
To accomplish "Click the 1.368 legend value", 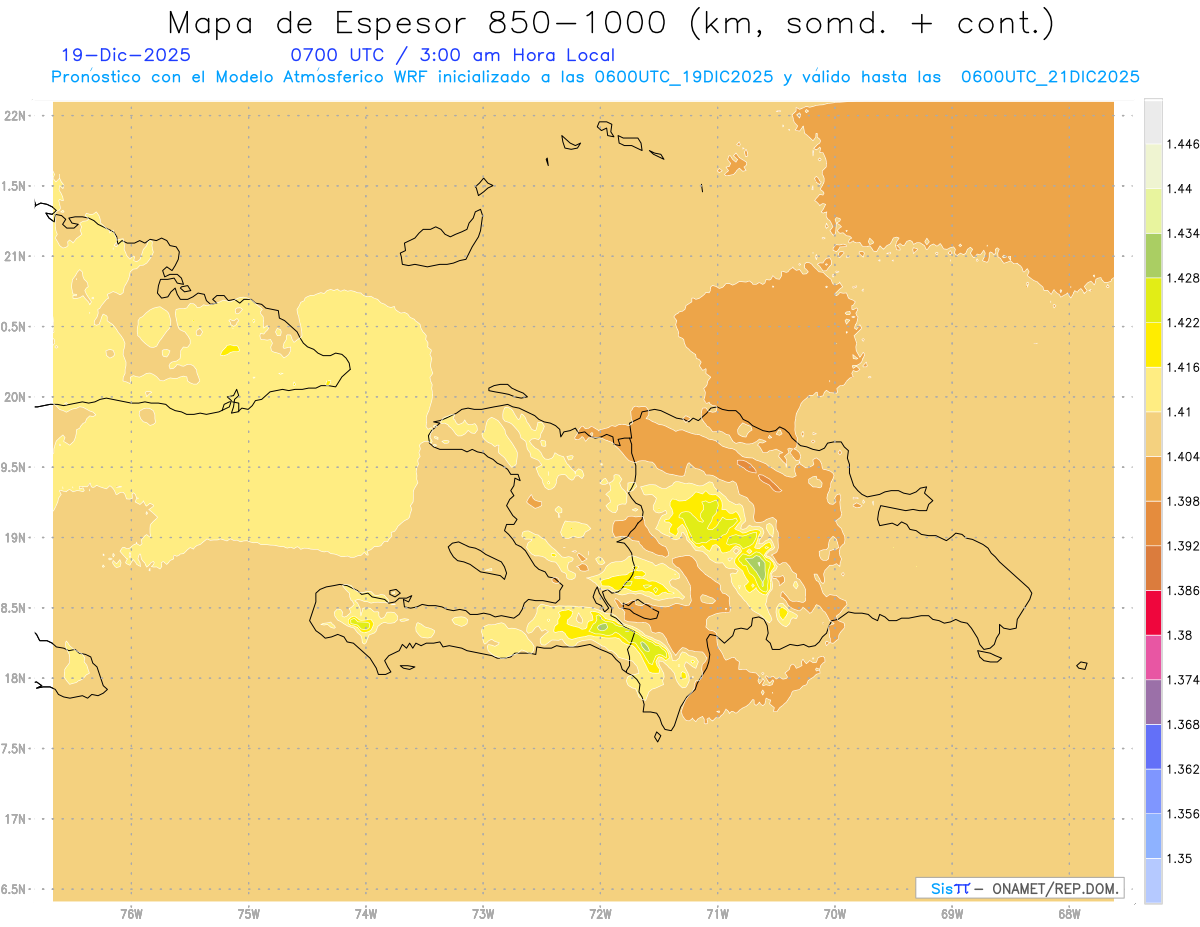I will point(1183,724).
